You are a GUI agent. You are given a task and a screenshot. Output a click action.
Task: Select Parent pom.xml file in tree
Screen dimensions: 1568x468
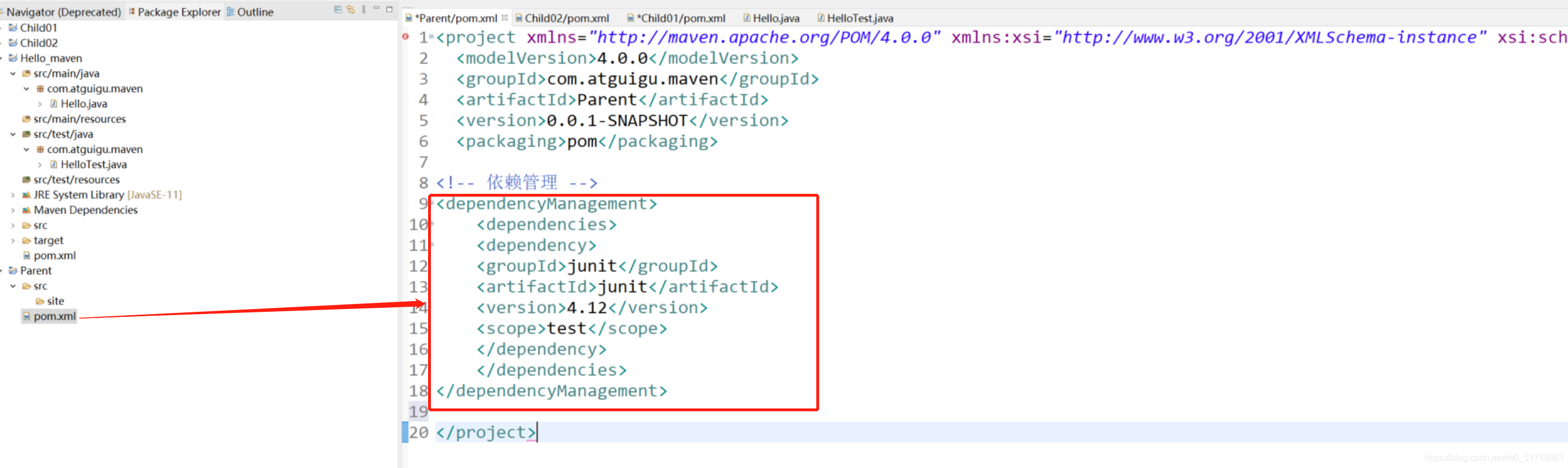(55, 316)
